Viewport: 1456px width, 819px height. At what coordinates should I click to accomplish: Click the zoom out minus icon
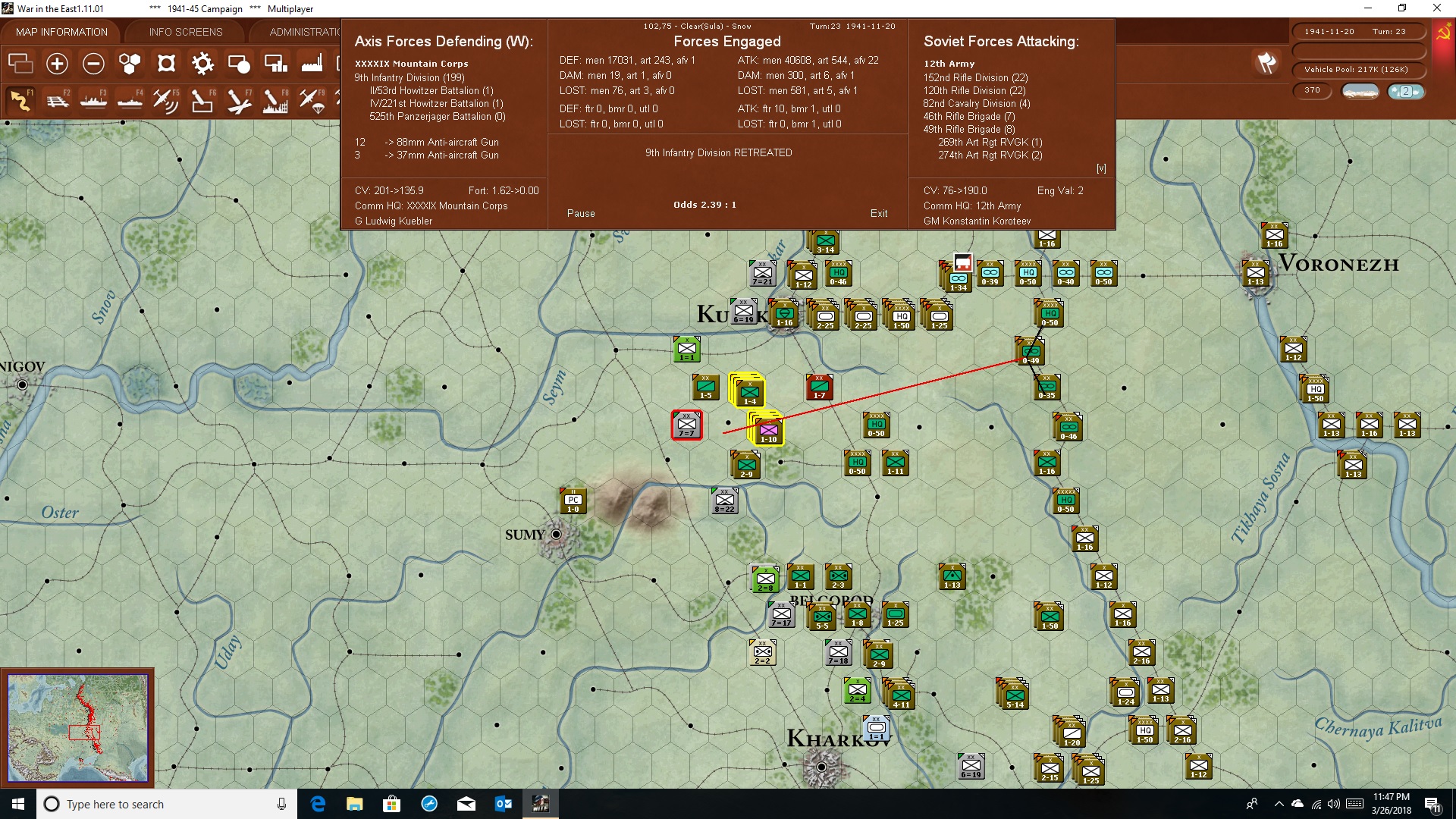click(93, 64)
